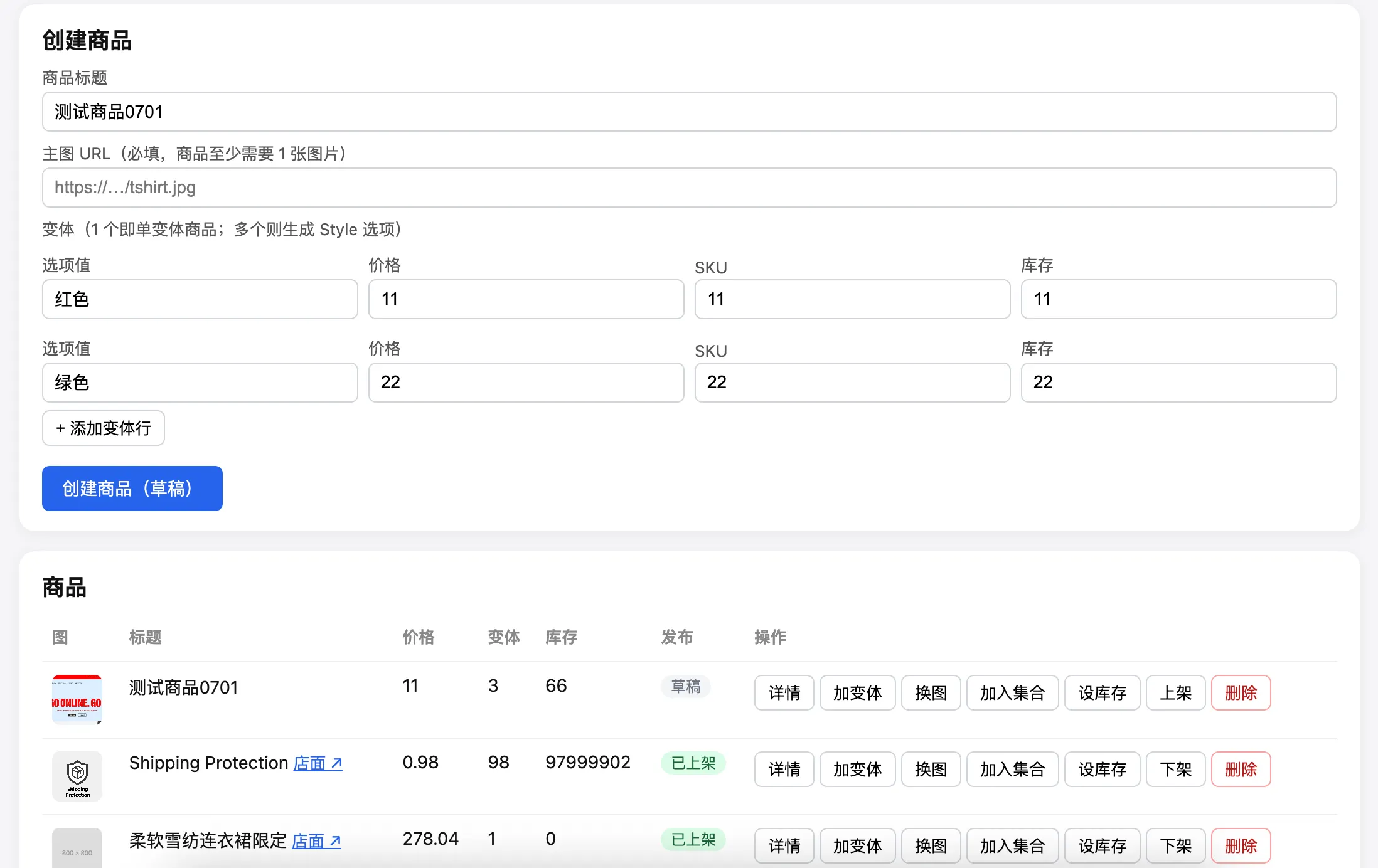Focus the main image URL field
Screen dimensions: 1378x868
[x=689, y=188]
